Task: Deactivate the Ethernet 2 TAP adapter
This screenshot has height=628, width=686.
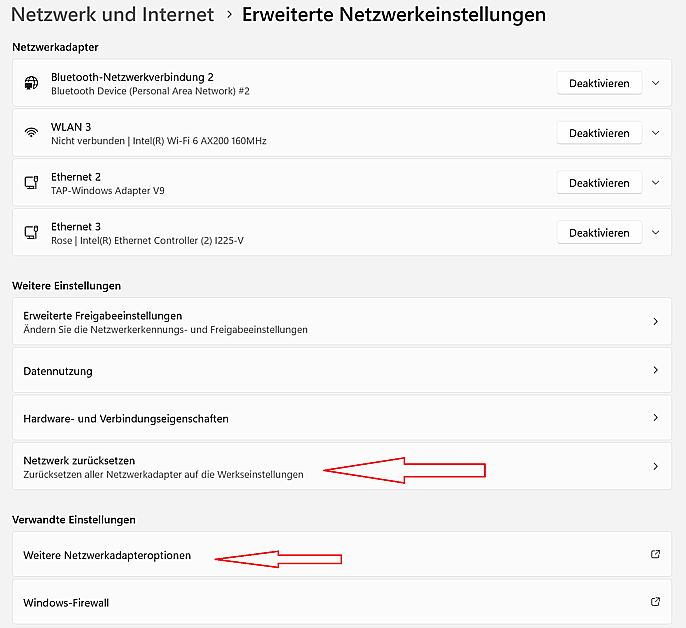Action: 599,183
